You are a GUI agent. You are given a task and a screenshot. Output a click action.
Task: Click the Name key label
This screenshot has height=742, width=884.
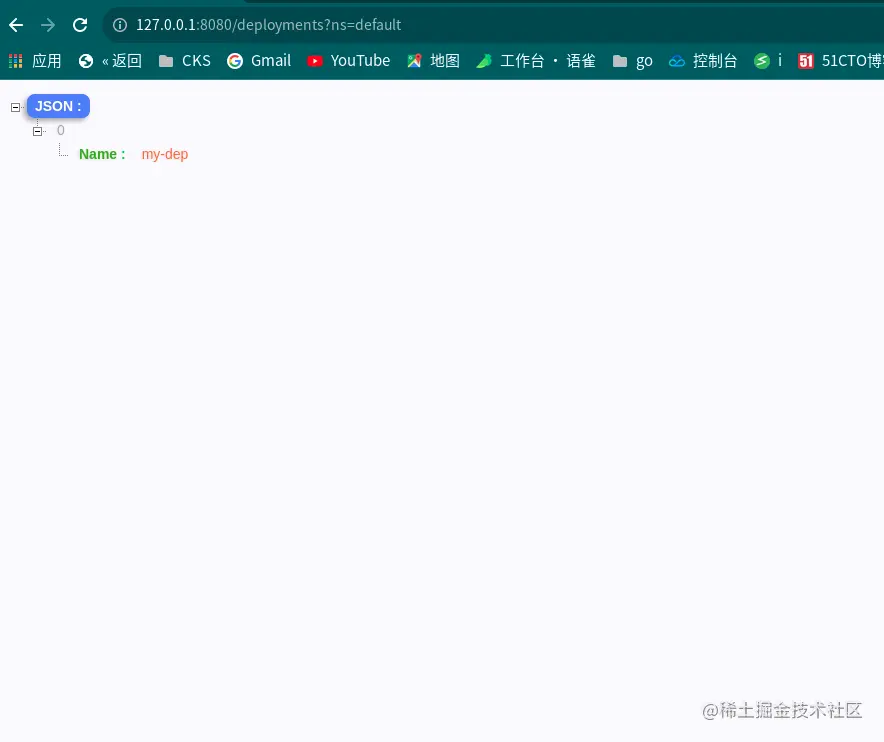pos(102,154)
